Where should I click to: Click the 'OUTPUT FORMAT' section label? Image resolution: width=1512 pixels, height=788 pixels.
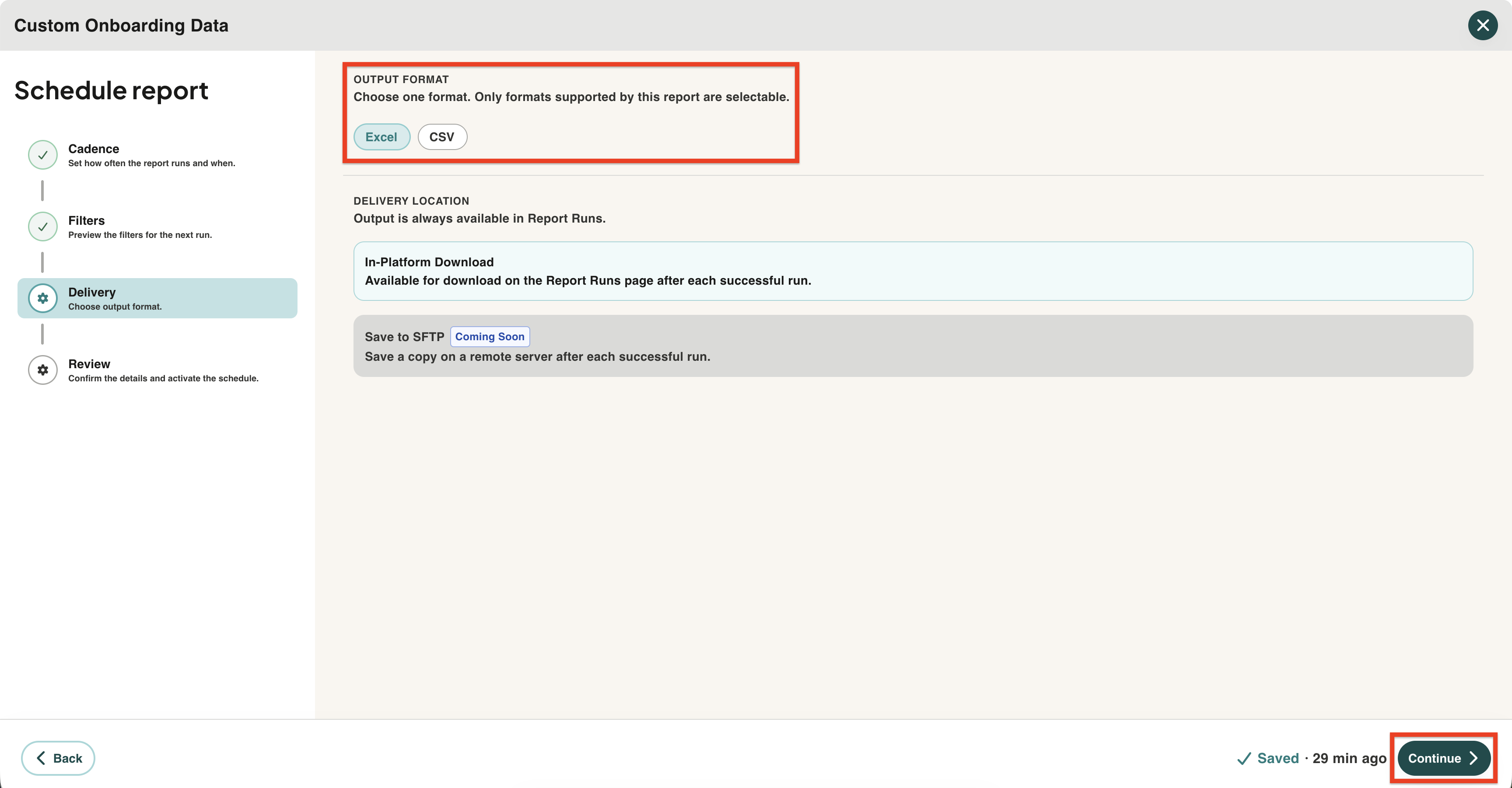[x=401, y=79]
